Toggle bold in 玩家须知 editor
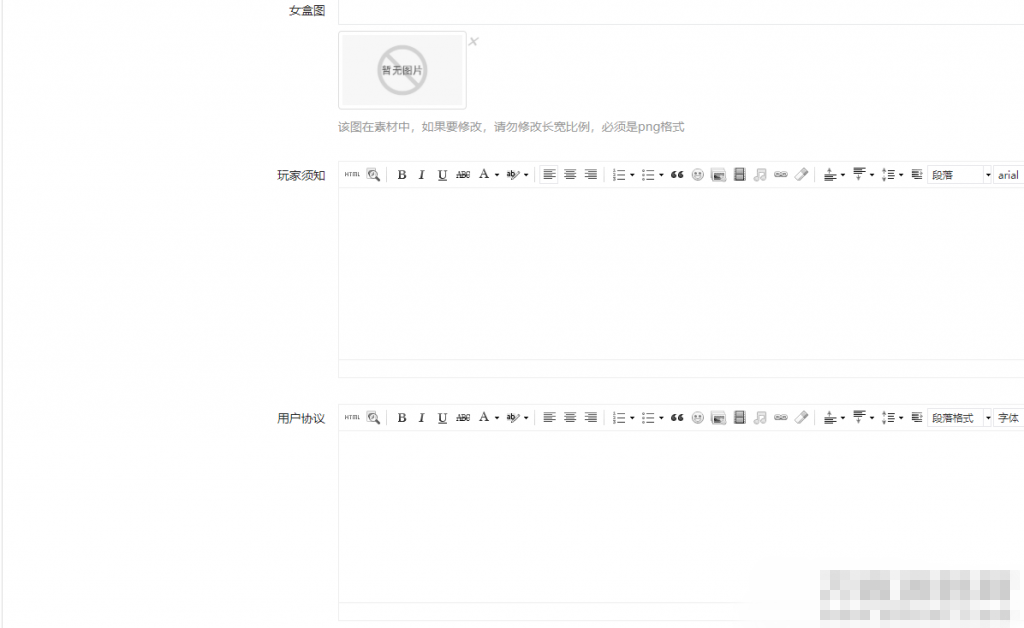This screenshot has height=628, width=1024. [402, 174]
